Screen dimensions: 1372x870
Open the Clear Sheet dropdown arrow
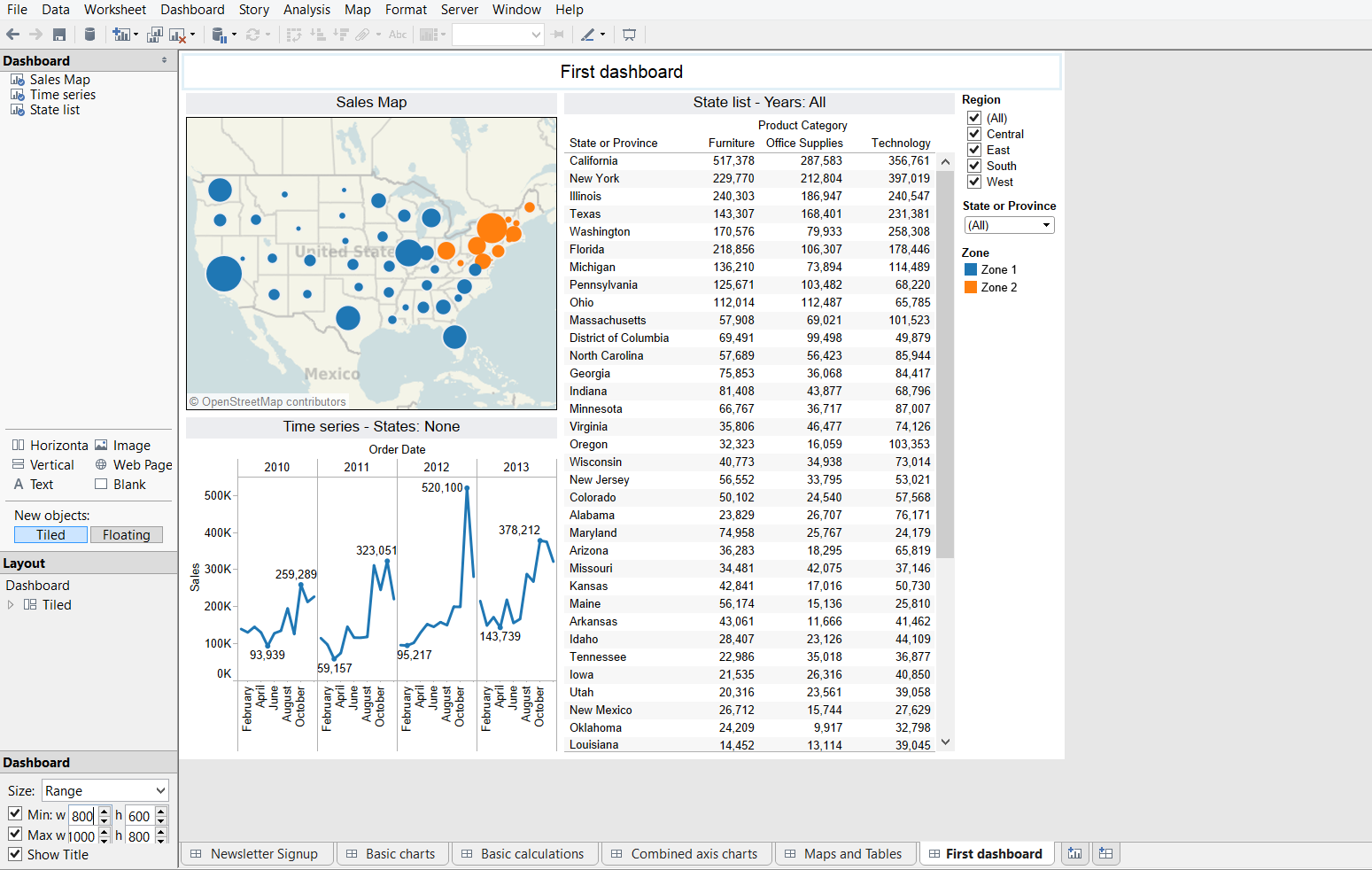(x=192, y=35)
